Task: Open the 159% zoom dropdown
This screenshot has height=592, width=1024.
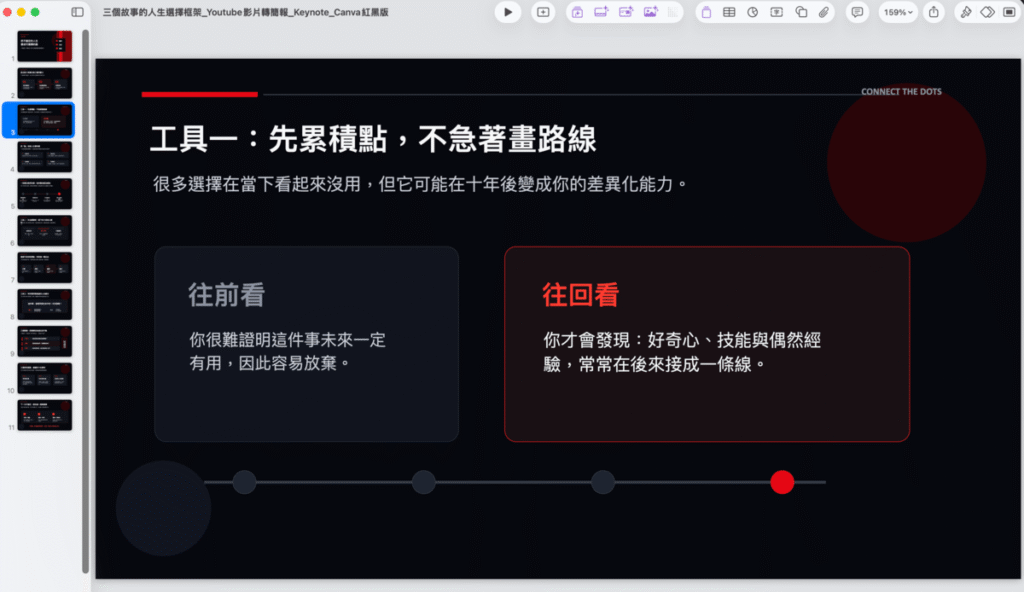Action: pos(898,12)
